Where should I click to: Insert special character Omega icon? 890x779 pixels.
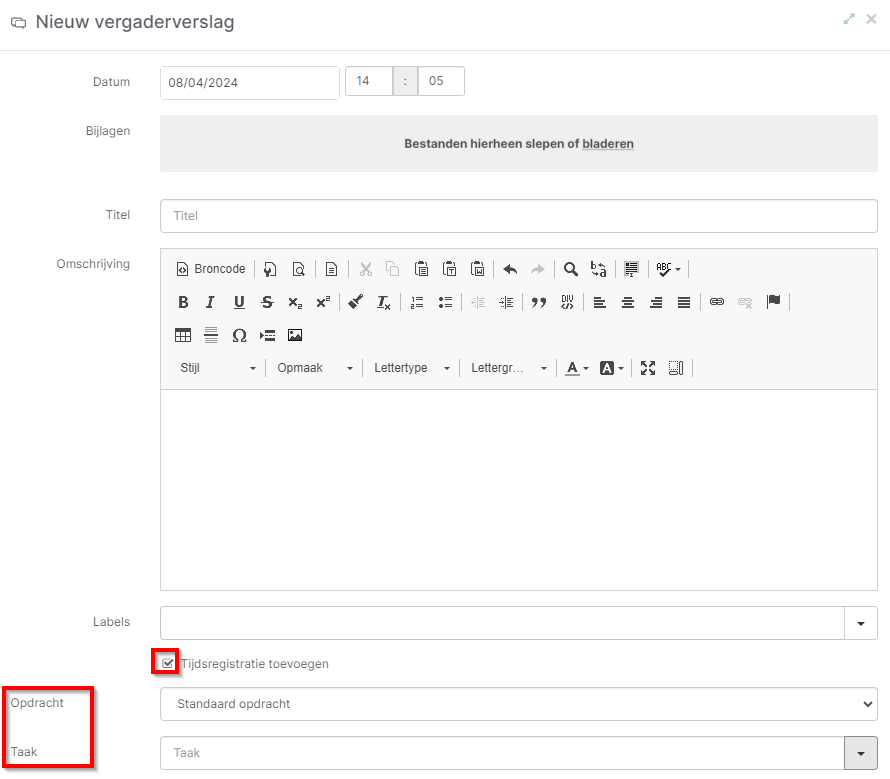coord(239,336)
